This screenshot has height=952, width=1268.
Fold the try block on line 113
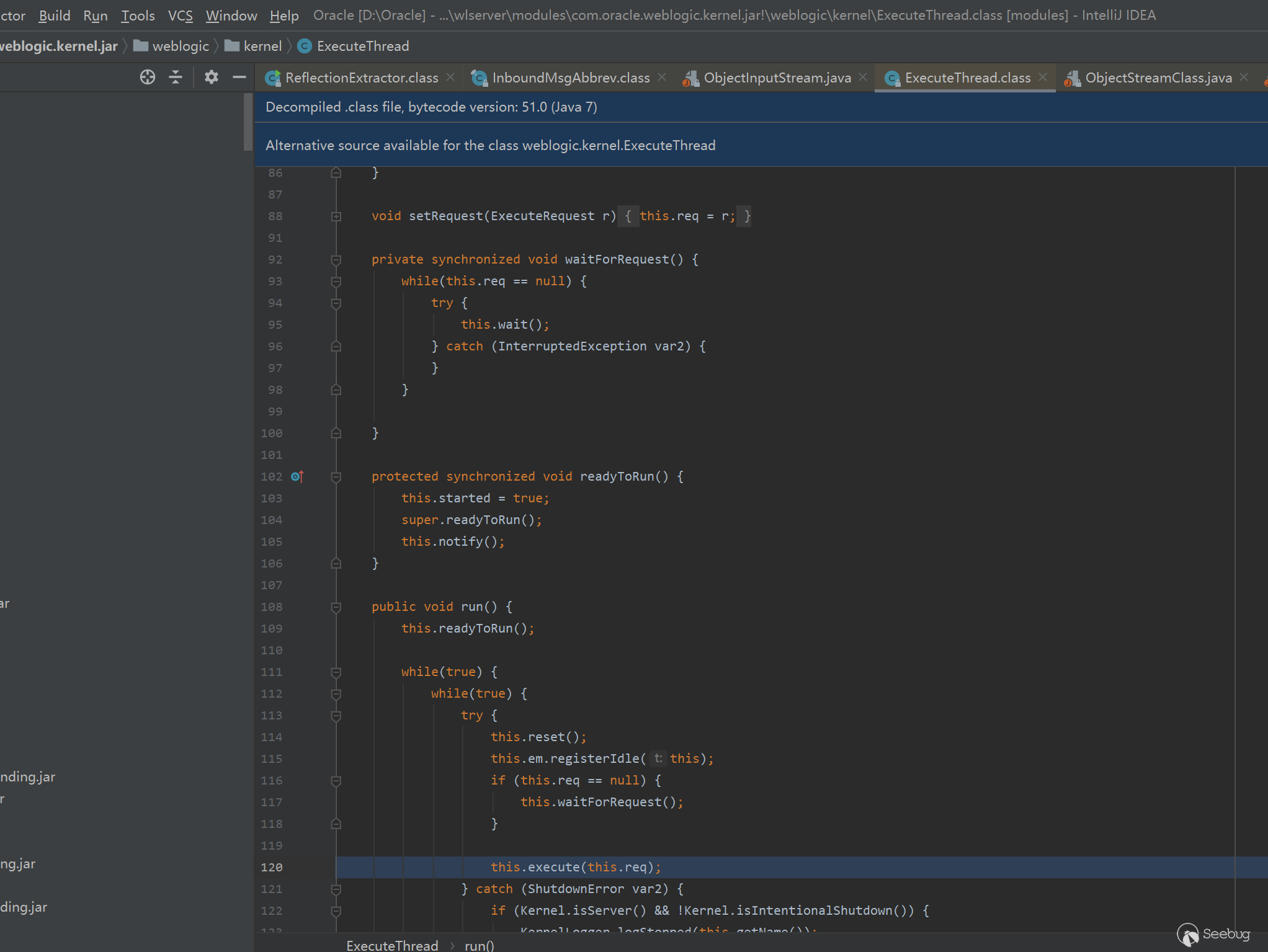tap(336, 716)
